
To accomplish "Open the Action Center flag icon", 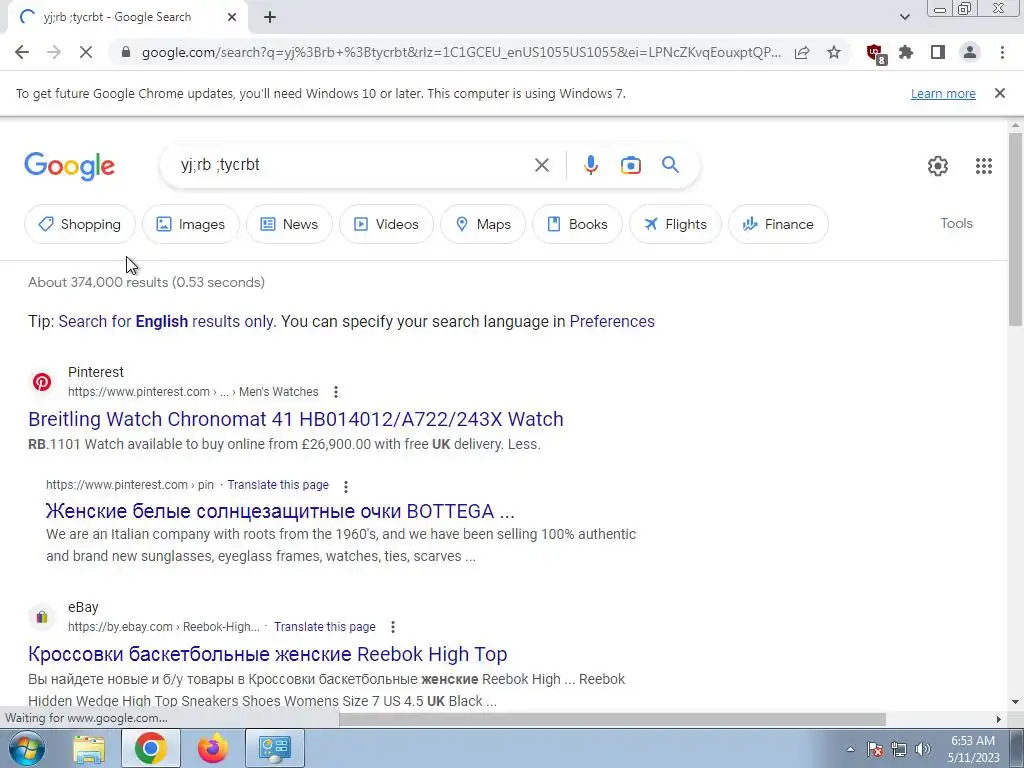I will pos(875,749).
